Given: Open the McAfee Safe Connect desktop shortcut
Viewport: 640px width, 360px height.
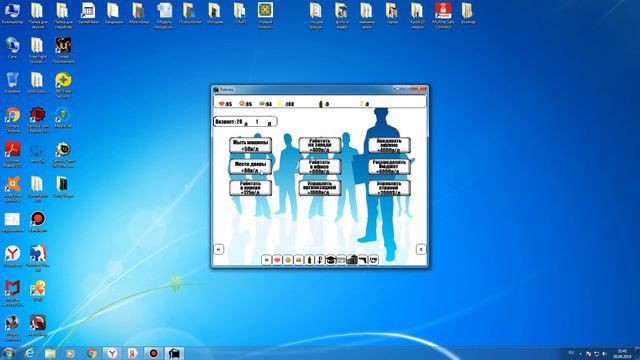Looking at the screenshot, I should (443, 16).
